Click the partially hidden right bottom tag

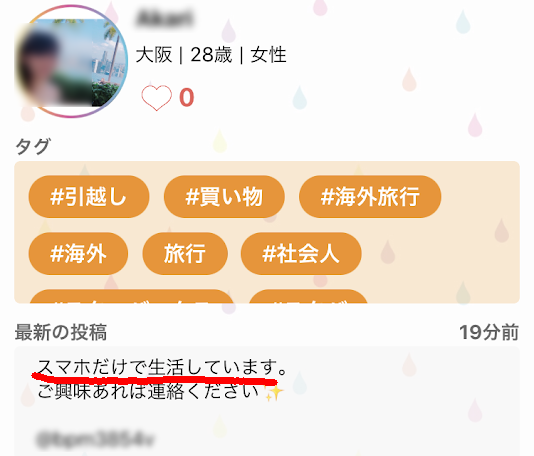309,296
